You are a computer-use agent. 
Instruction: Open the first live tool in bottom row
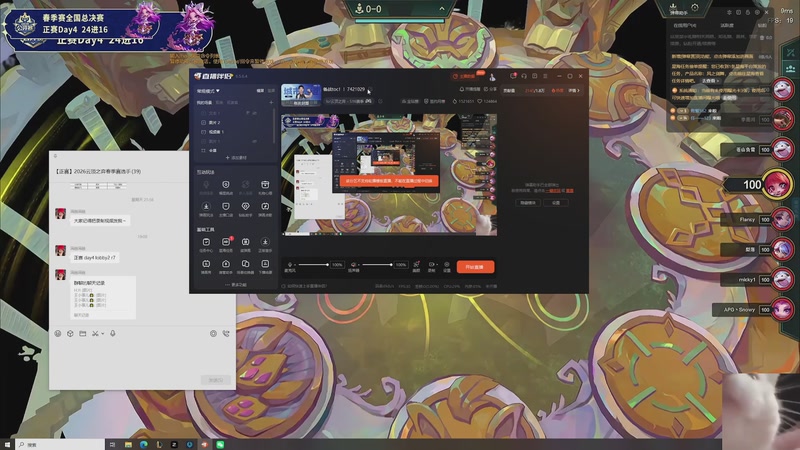(x=206, y=266)
